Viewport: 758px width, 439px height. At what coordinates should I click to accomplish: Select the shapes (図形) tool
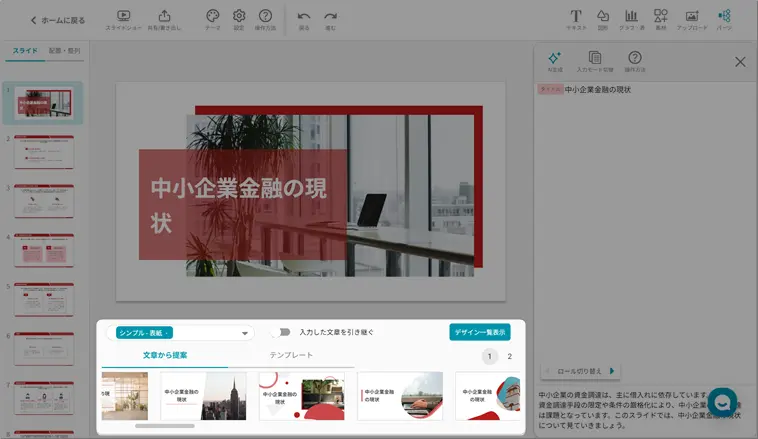(x=602, y=20)
